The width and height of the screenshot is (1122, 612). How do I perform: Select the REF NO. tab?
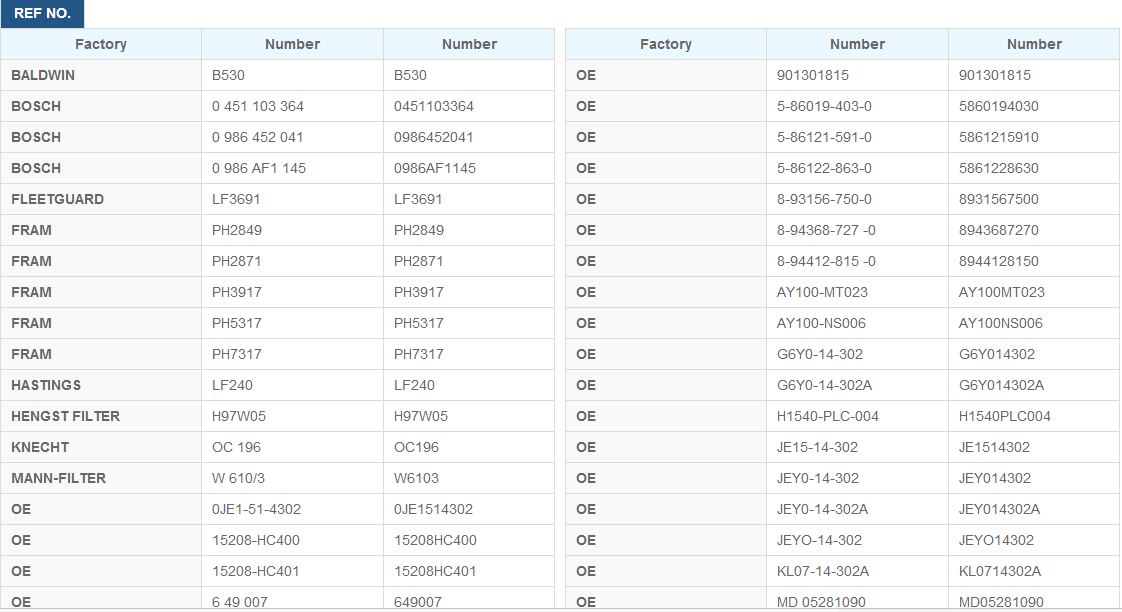42,14
